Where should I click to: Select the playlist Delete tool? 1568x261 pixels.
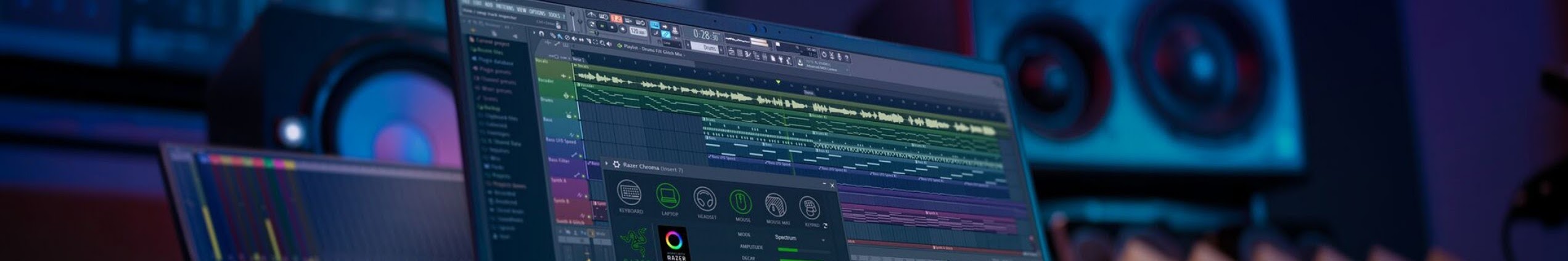[567, 38]
